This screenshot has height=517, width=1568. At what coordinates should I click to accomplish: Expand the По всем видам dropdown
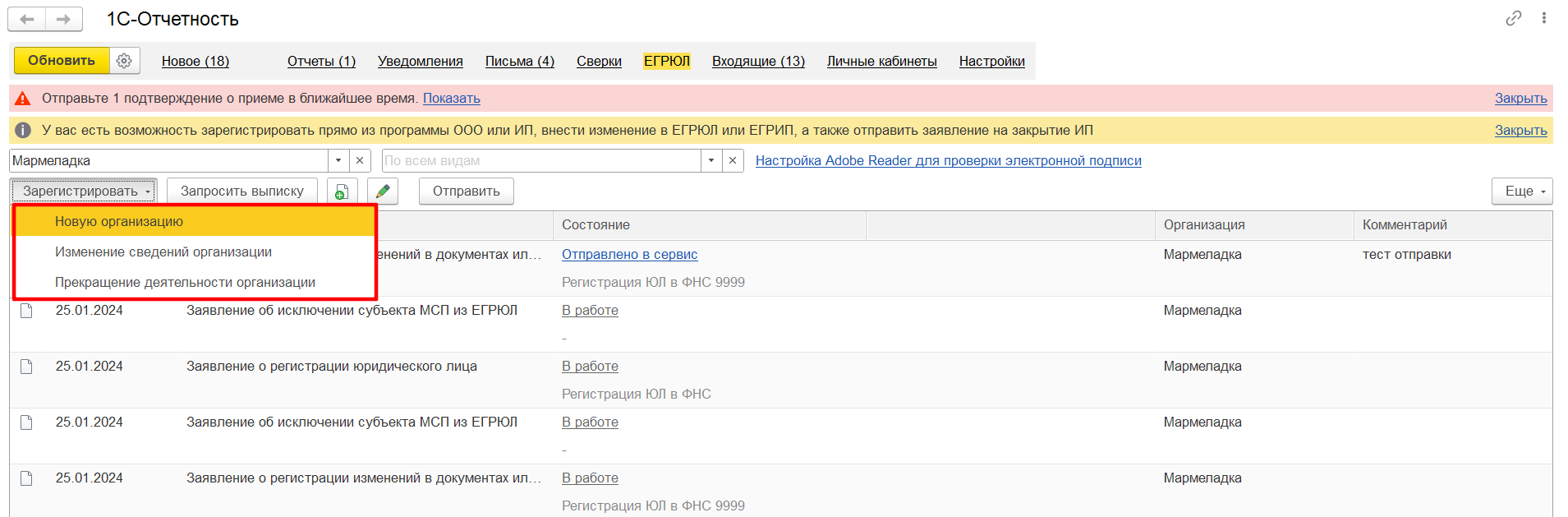(x=711, y=161)
